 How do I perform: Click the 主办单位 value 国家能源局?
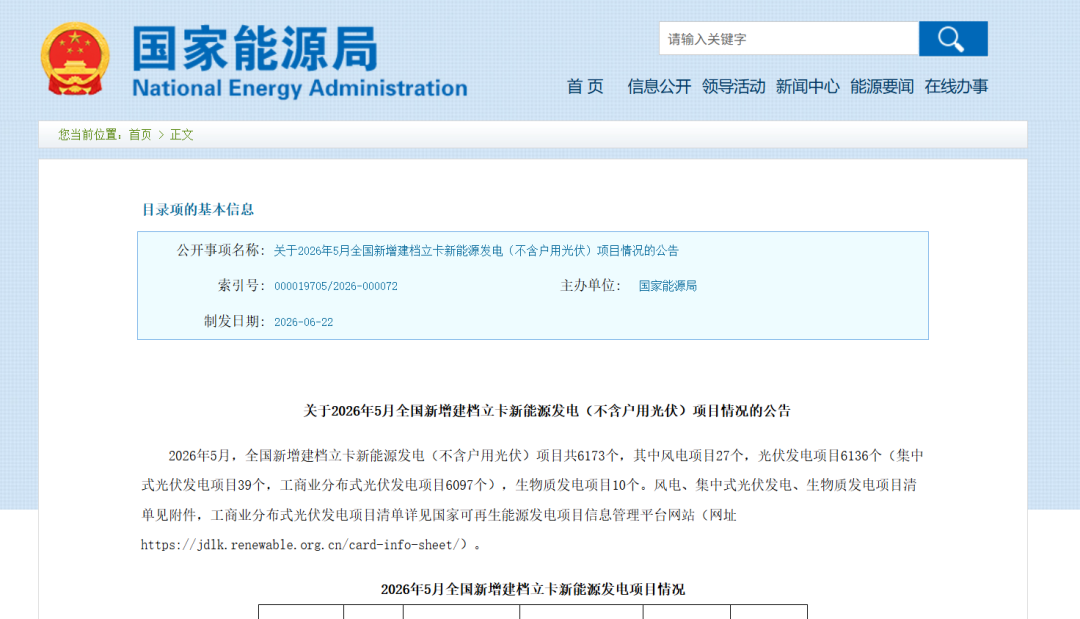(667, 286)
